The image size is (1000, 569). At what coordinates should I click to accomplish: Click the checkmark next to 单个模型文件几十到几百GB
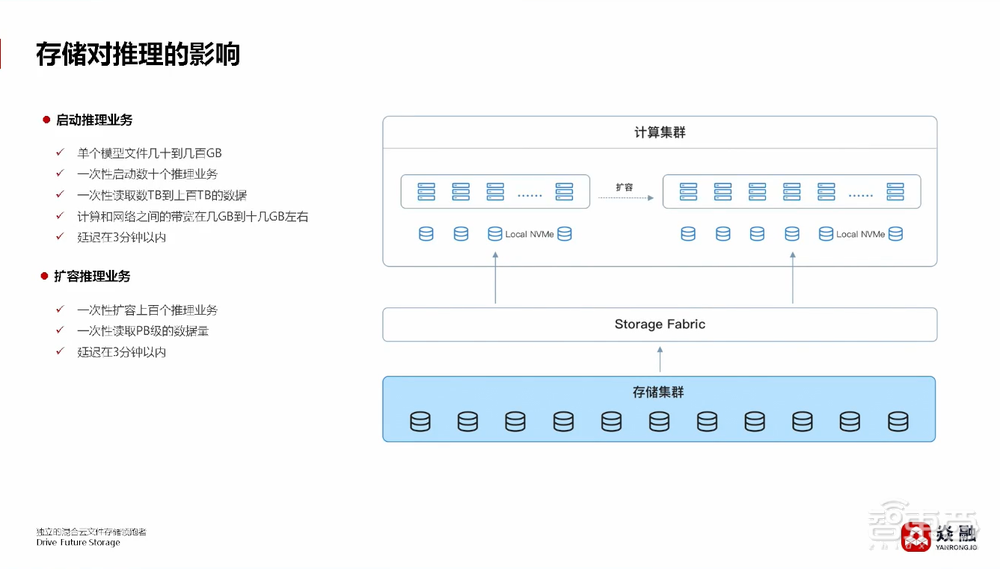pyautogui.click(x=61, y=153)
